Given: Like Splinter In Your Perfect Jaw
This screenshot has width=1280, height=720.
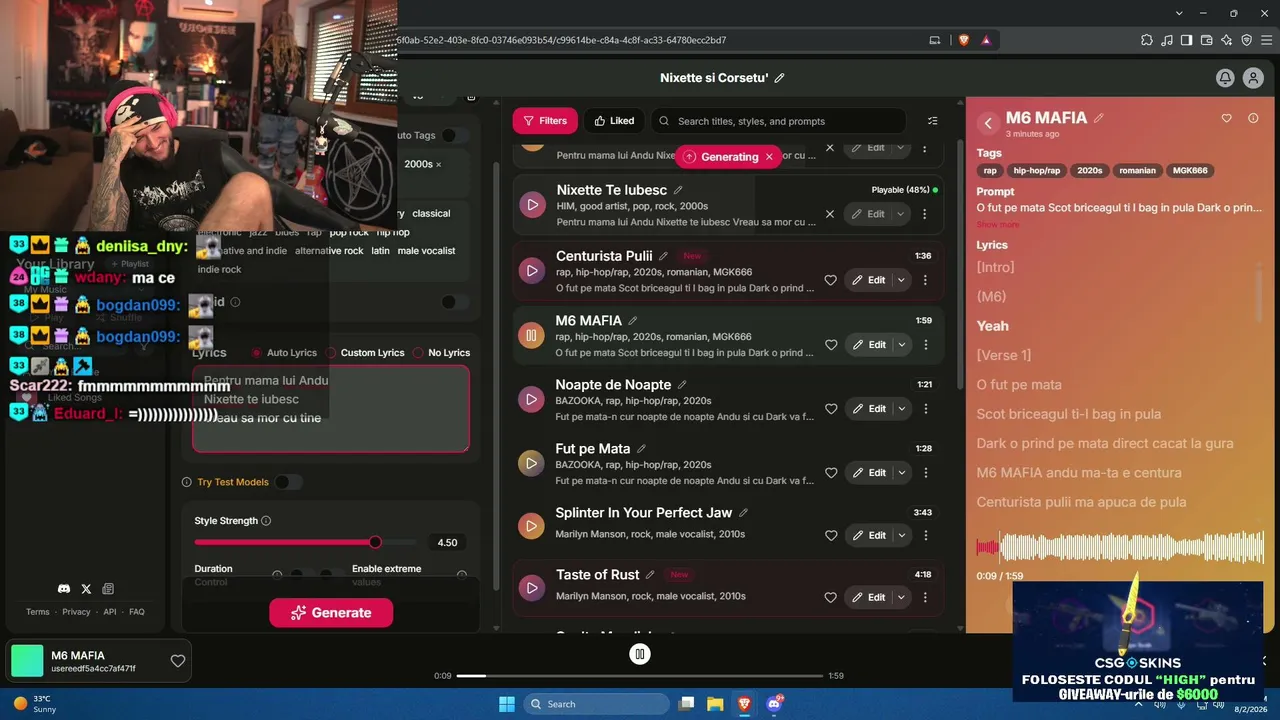Looking at the screenshot, I should tap(830, 536).
